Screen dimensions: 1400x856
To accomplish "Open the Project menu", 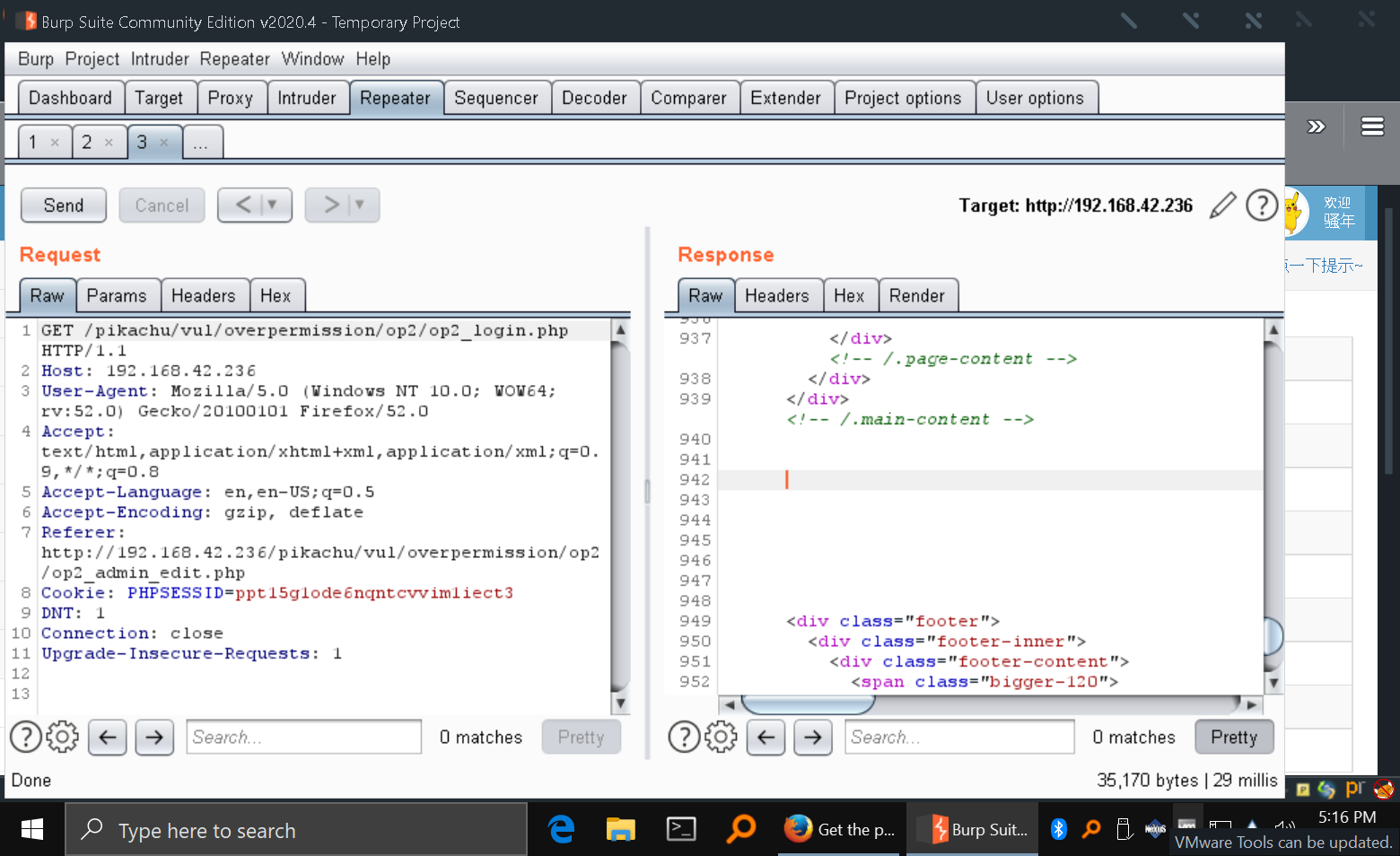I will point(92,59).
